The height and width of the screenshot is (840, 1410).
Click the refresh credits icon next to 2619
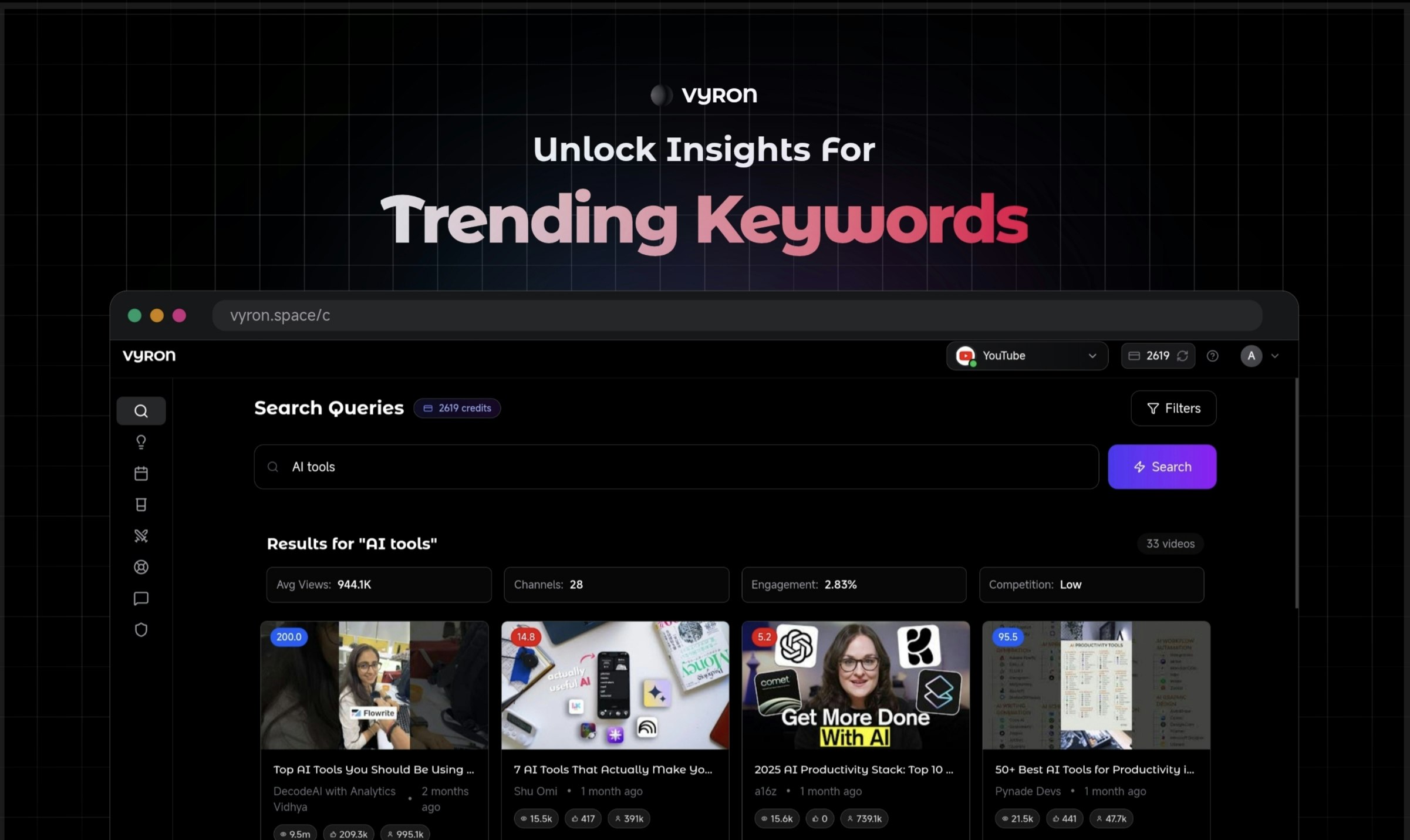tap(1182, 356)
